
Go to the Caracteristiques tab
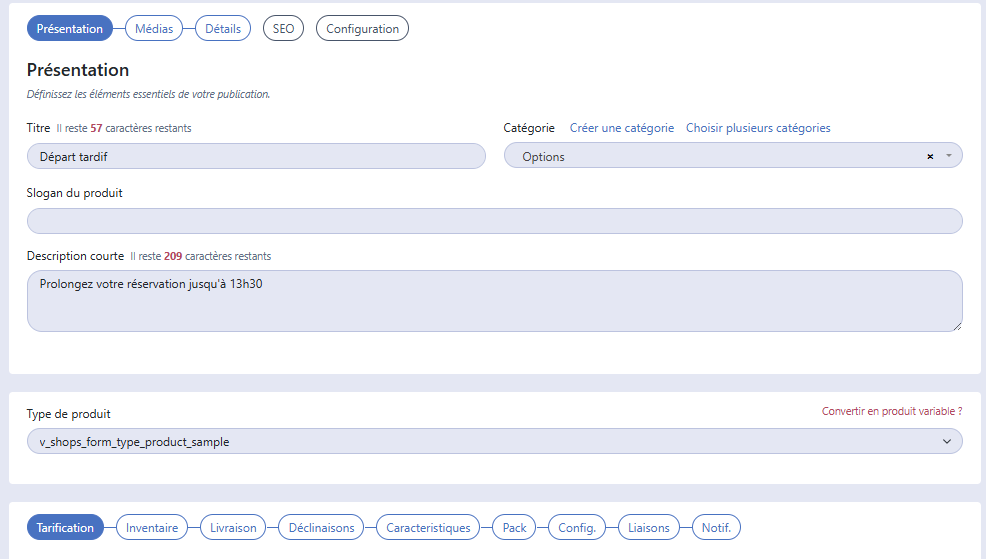tap(428, 528)
